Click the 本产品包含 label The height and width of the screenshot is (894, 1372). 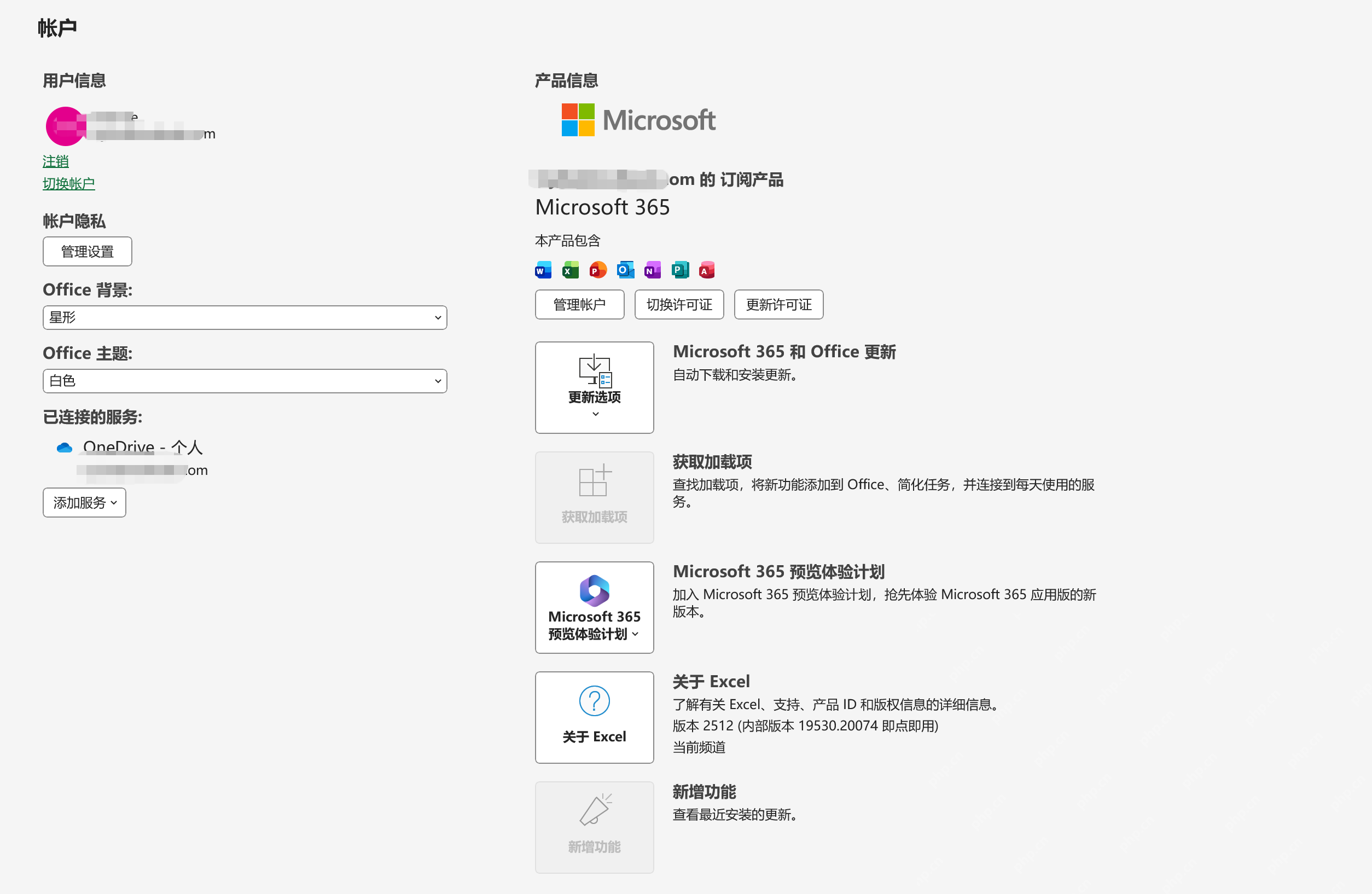[x=567, y=240]
